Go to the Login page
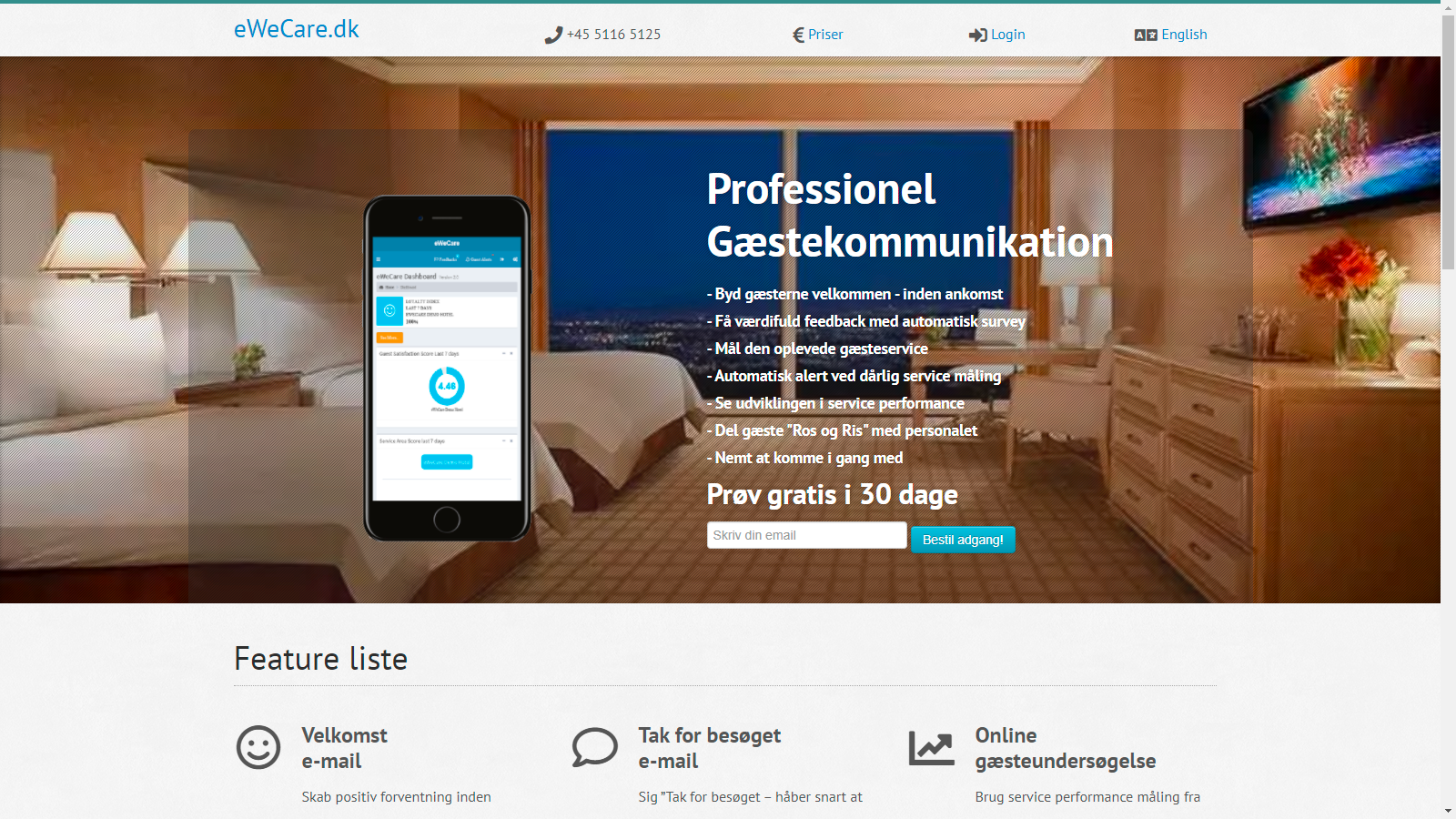1456x819 pixels. point(1007,35)
